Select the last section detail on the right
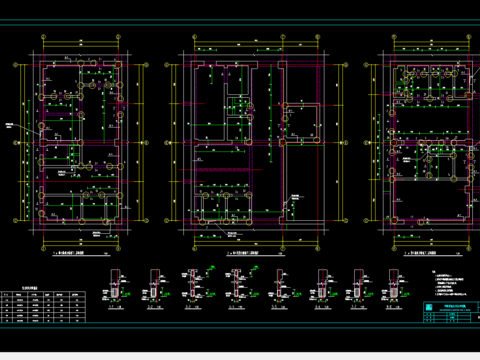The width and height of the screenshot is (480, 360). pos(395,288)
